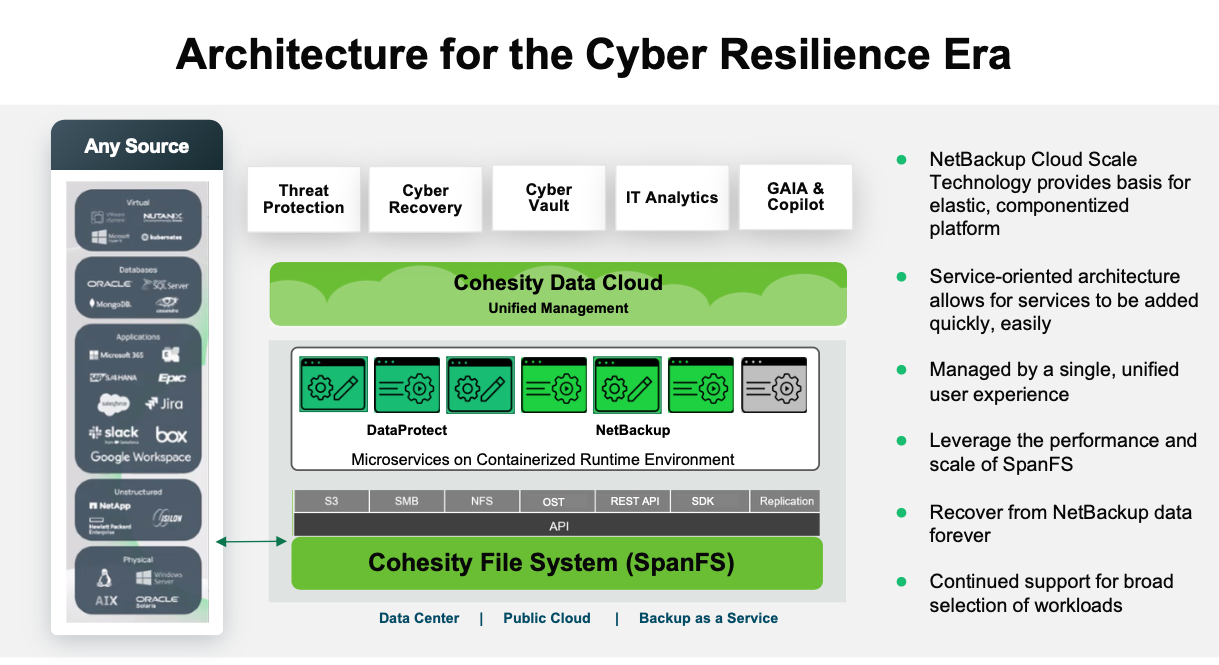The image size is (1219, 665).
Task: Click the Salesforce cloud logo
Action: click(x=114, y=404)
